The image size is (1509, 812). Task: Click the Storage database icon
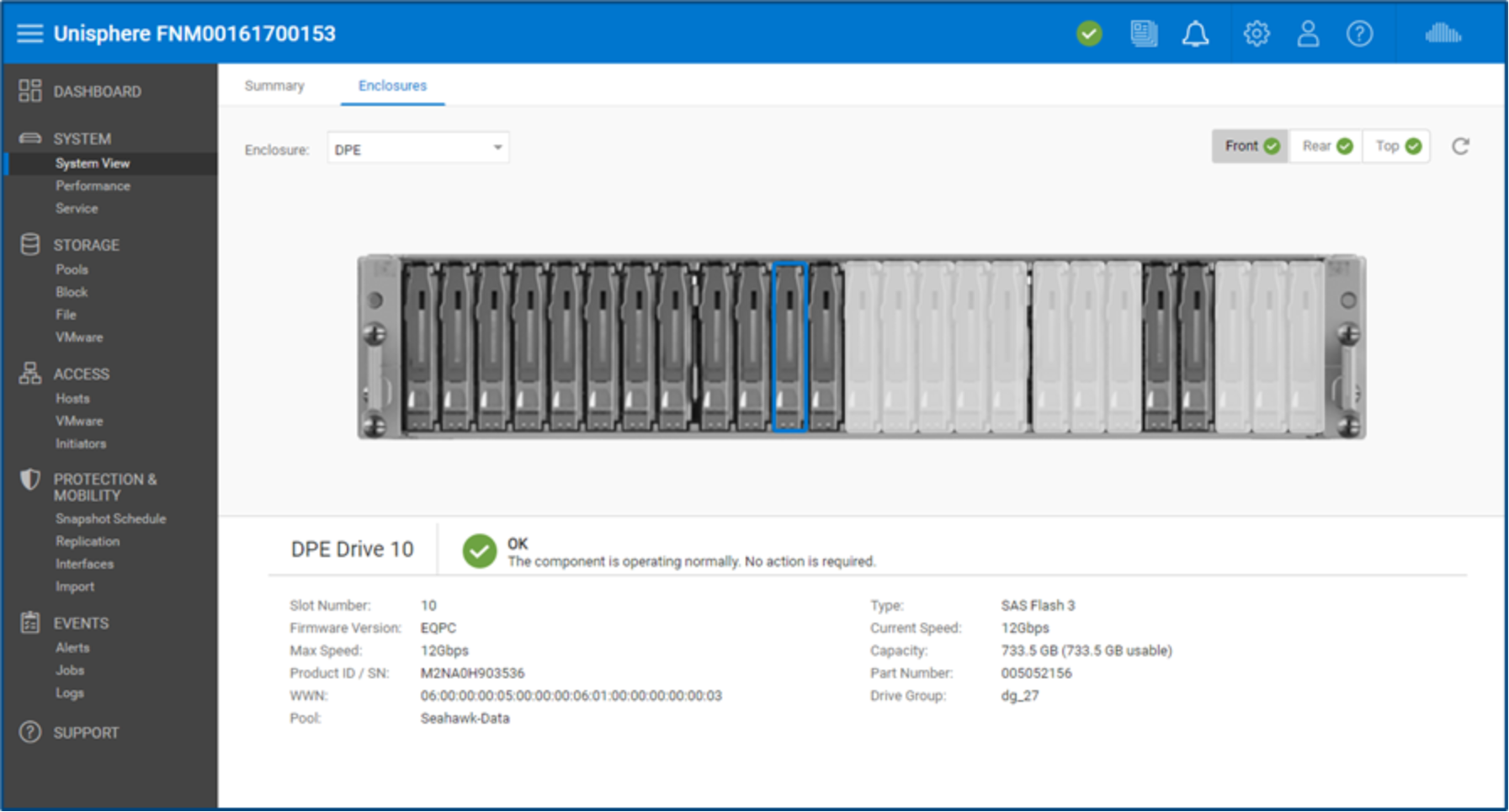tap(30, 244)
